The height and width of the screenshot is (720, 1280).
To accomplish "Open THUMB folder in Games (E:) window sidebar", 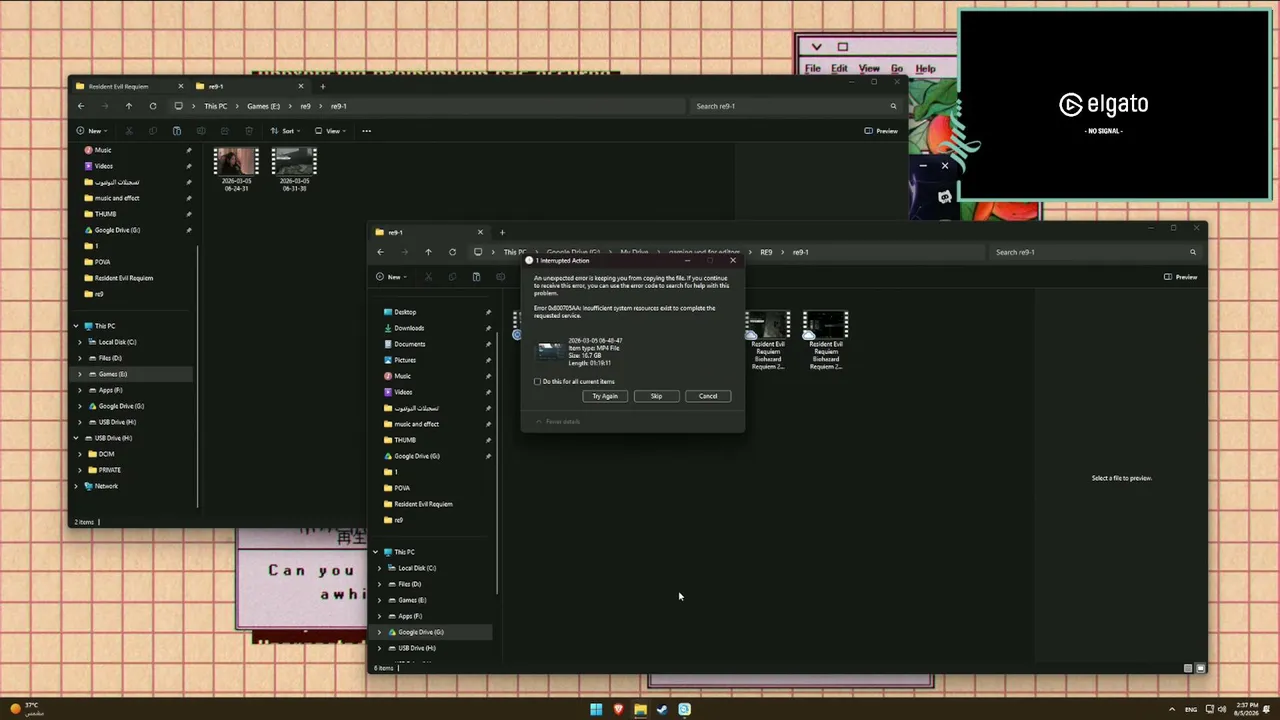I will tap(105, 214).
